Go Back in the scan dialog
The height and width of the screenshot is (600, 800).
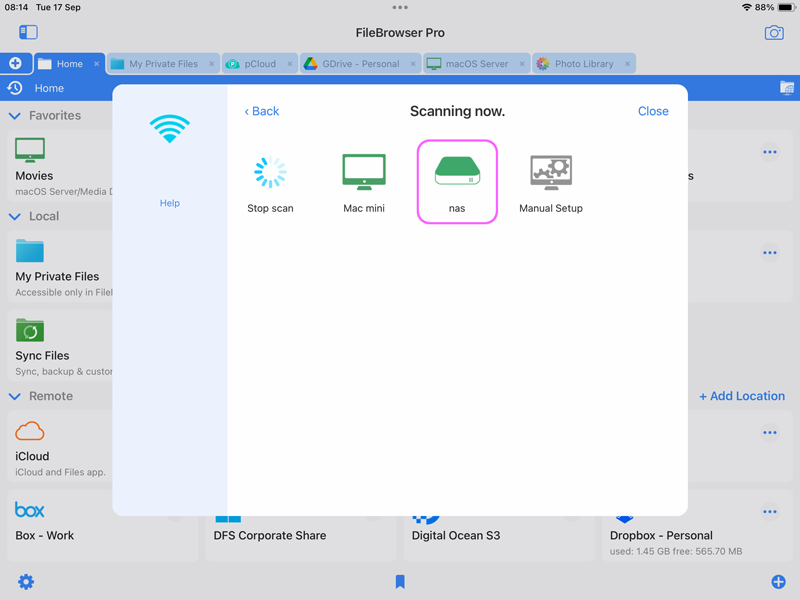(262, 111)
